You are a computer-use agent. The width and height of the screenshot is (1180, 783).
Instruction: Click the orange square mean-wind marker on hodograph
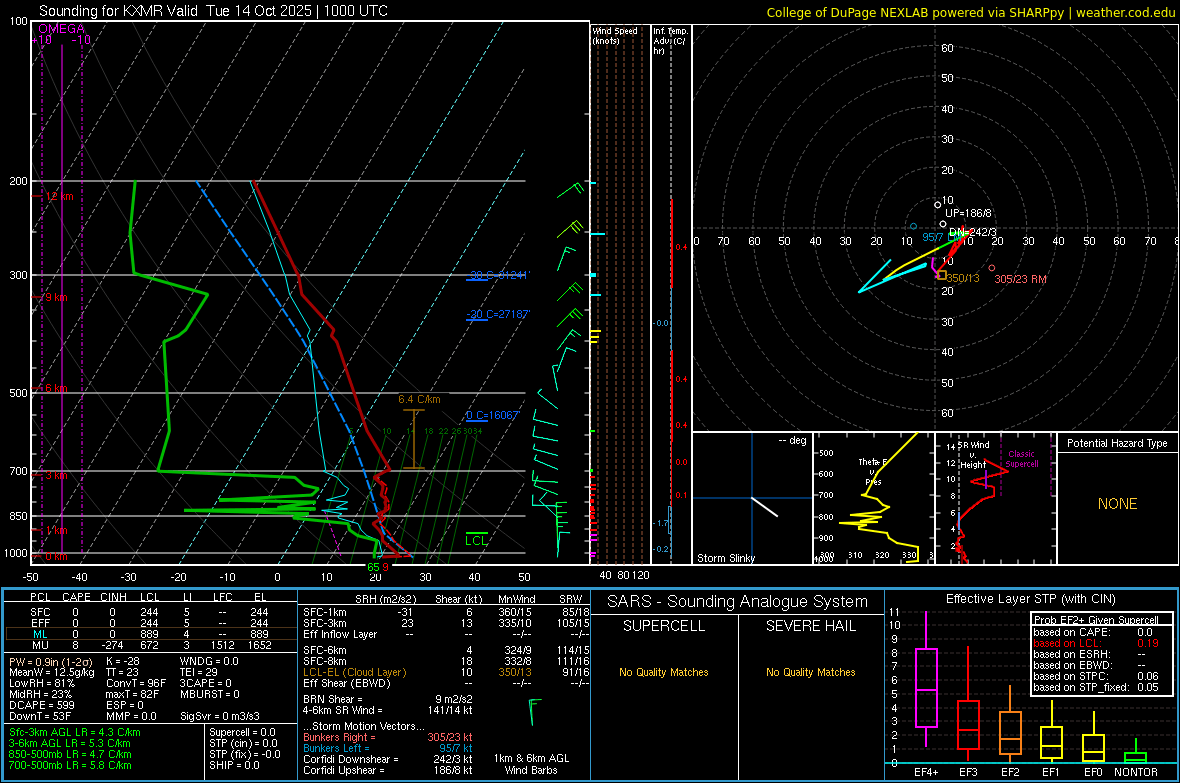[941, 276]
